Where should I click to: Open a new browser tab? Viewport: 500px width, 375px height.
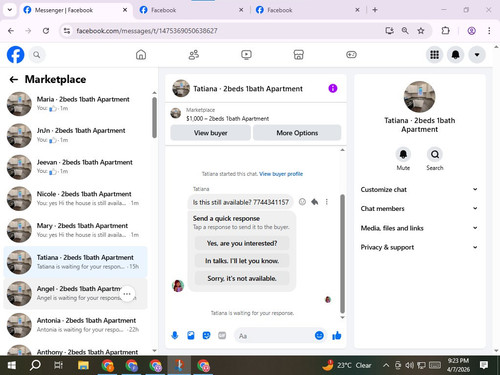point(375,10)
